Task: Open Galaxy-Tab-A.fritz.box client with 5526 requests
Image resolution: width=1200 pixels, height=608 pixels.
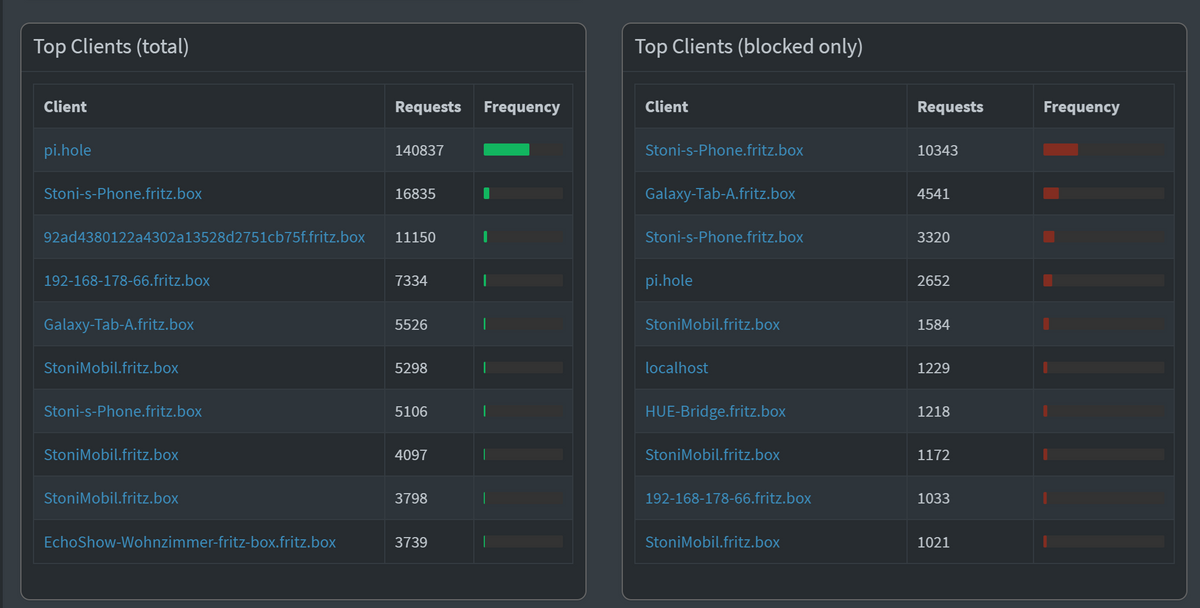Action: 119,324
